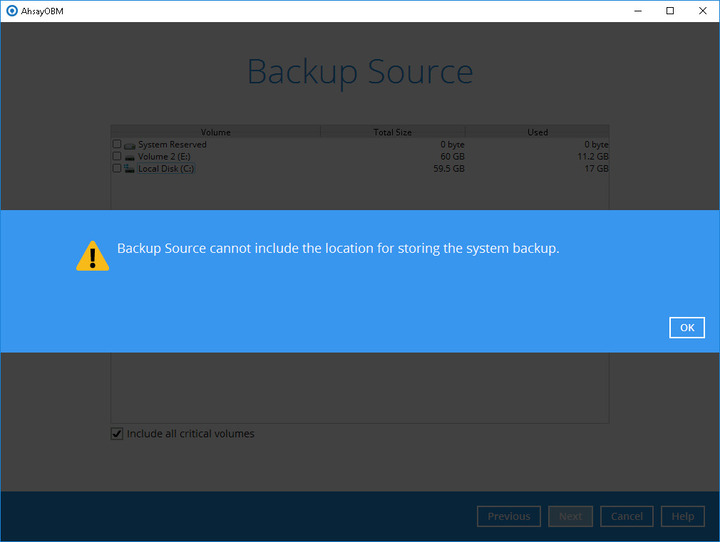Screen dimensions: 720x542
Task: Click the AhsayOBM logo in the title bar
Action: 11,11
